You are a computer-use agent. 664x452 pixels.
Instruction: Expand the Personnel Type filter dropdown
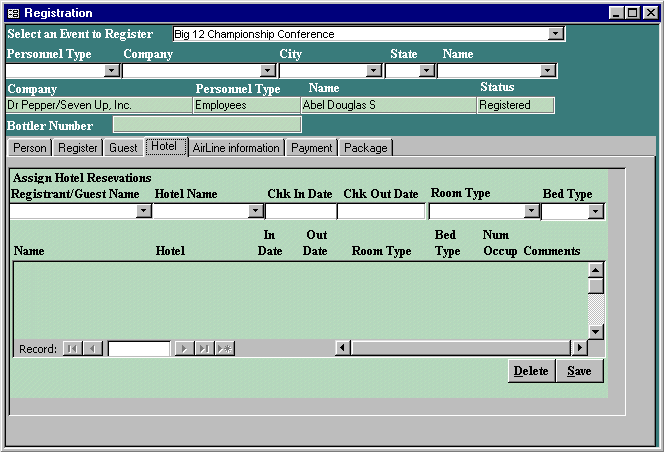112,70
